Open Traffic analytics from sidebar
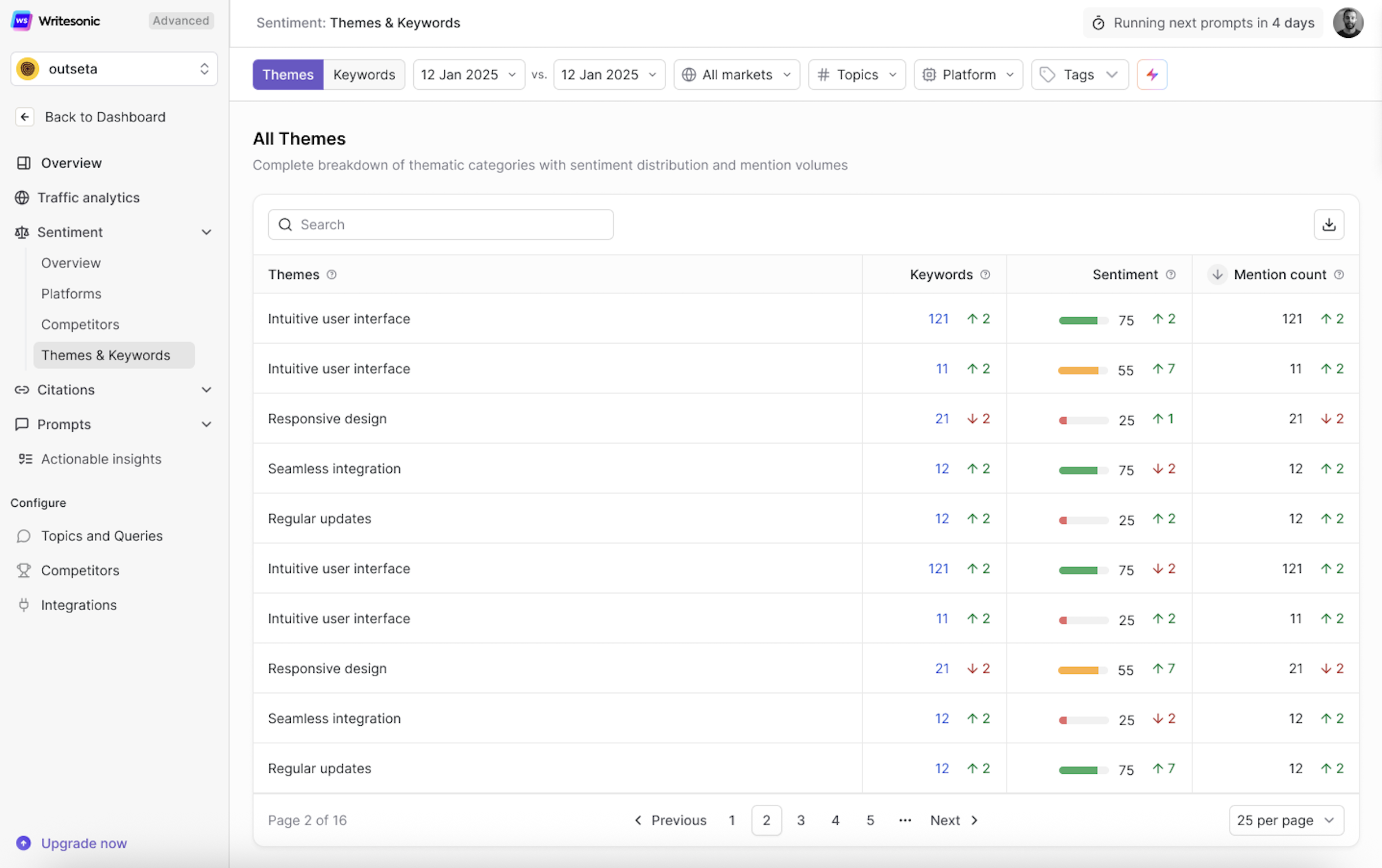The width and height of the screenshot is (1382, 868). click(x=89, y=198)
